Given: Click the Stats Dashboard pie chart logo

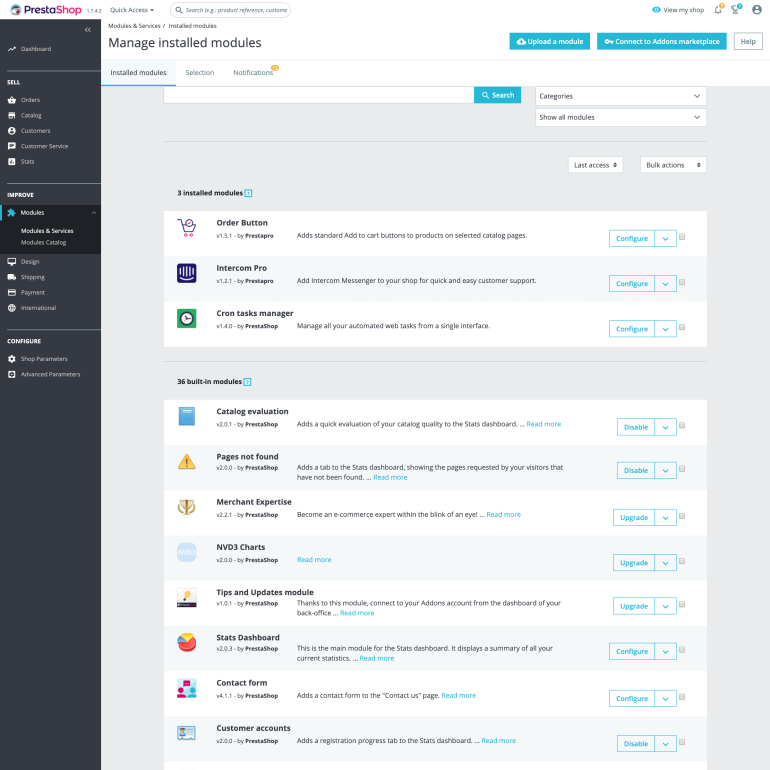Looking at the screenshot, I should pos(187,642).
